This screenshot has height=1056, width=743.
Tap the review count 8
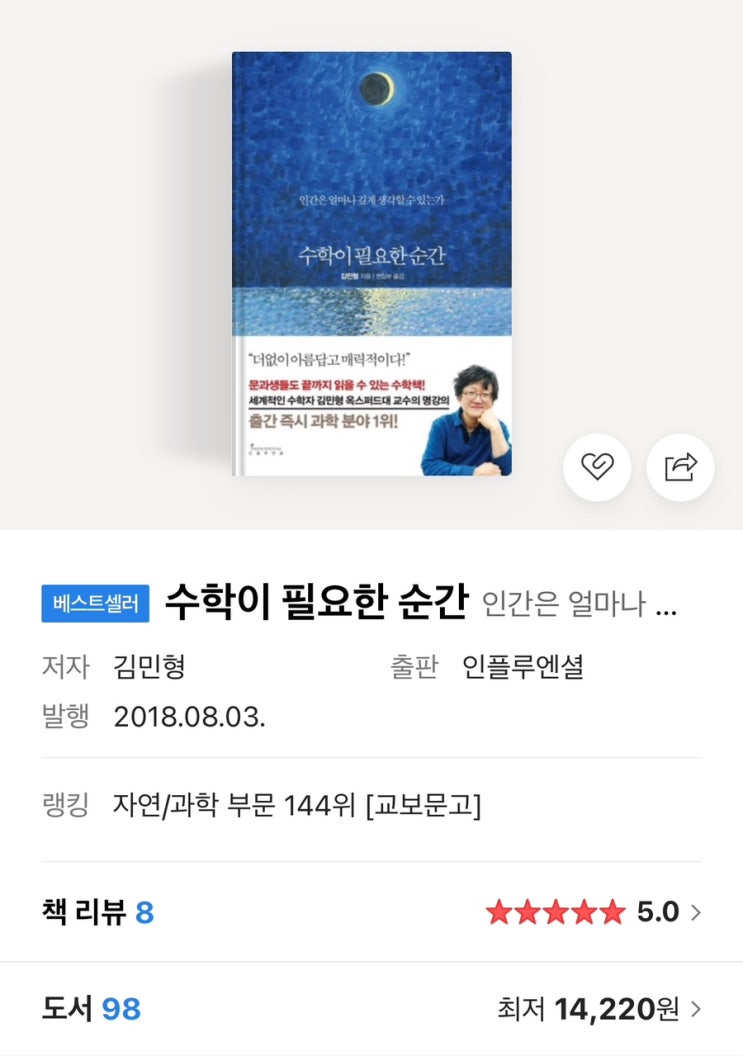tap(145, 913)
